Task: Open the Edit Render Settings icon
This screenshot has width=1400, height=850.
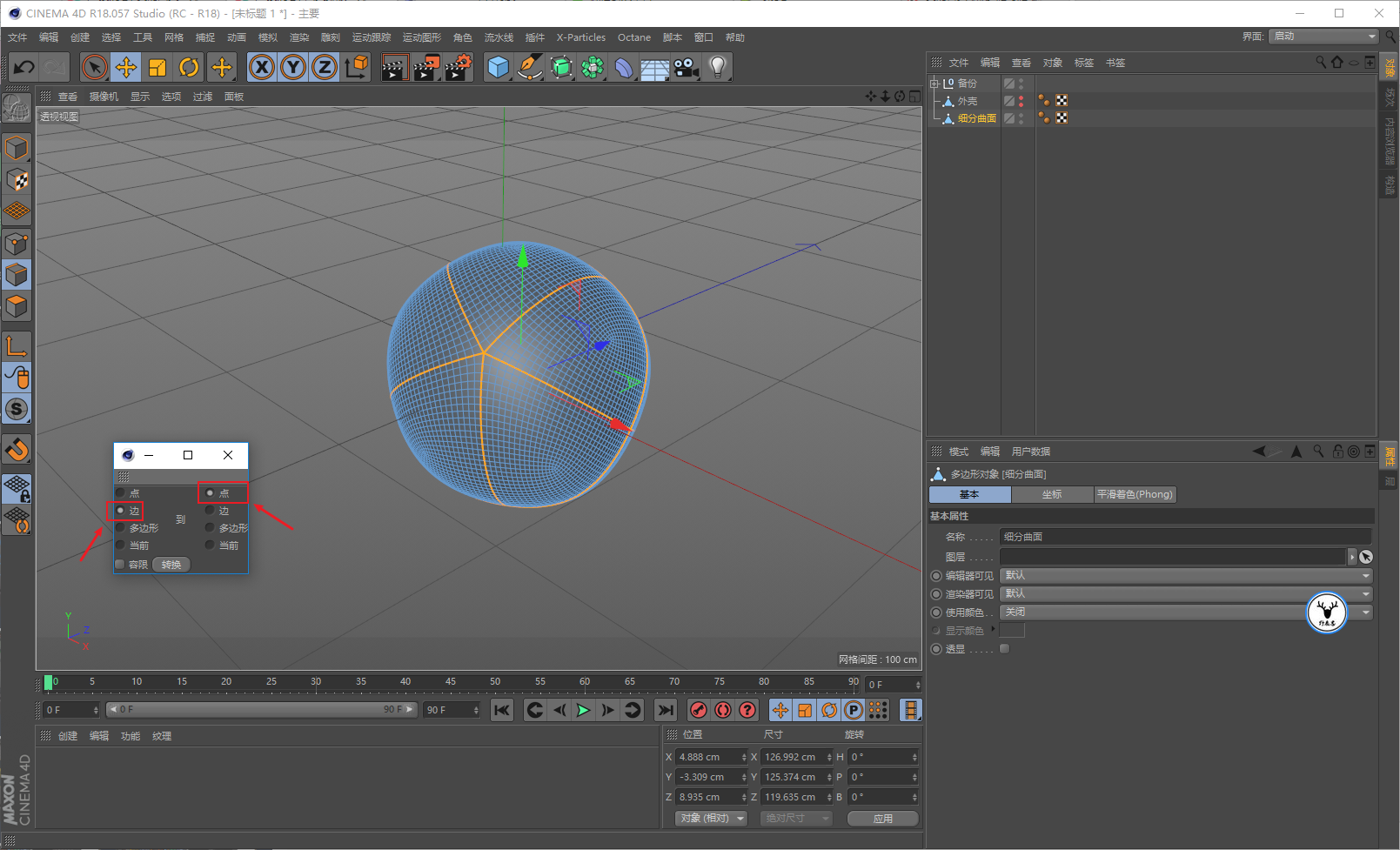Action: [x=459, y=67]
